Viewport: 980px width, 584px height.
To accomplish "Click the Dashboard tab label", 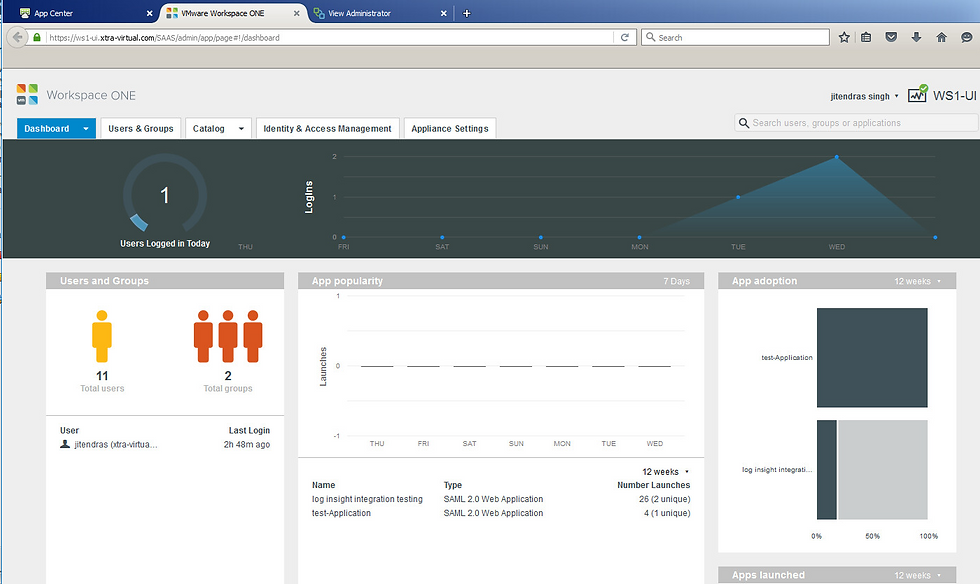I will click(46, 128).
